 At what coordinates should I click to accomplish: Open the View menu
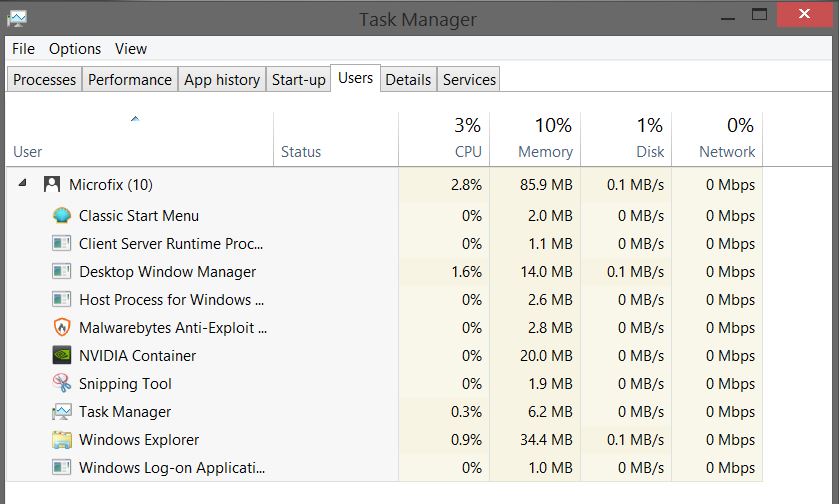(131, 49)
